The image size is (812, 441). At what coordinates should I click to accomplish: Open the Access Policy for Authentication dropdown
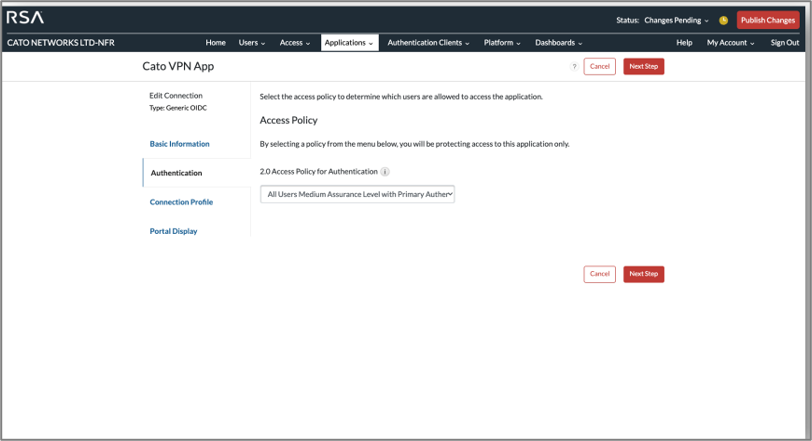[357, 194]
